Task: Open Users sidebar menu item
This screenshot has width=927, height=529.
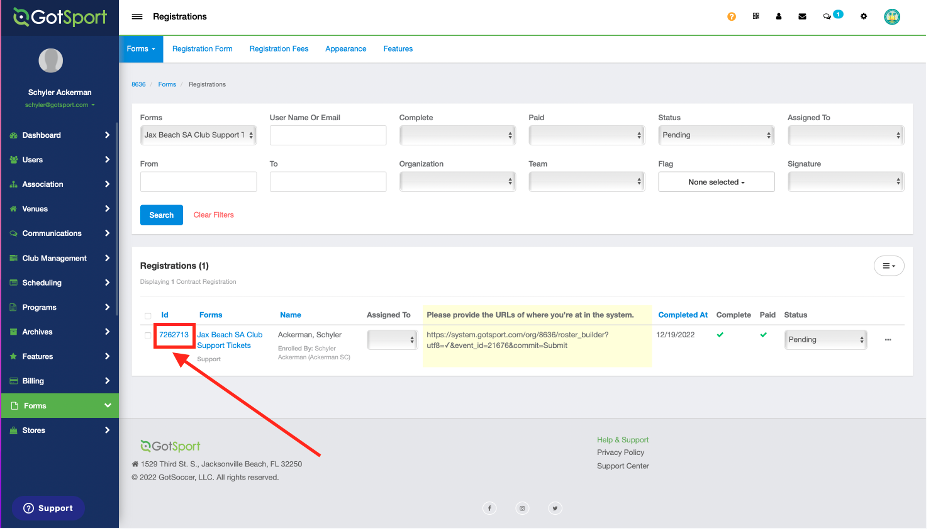Action: 59,160
